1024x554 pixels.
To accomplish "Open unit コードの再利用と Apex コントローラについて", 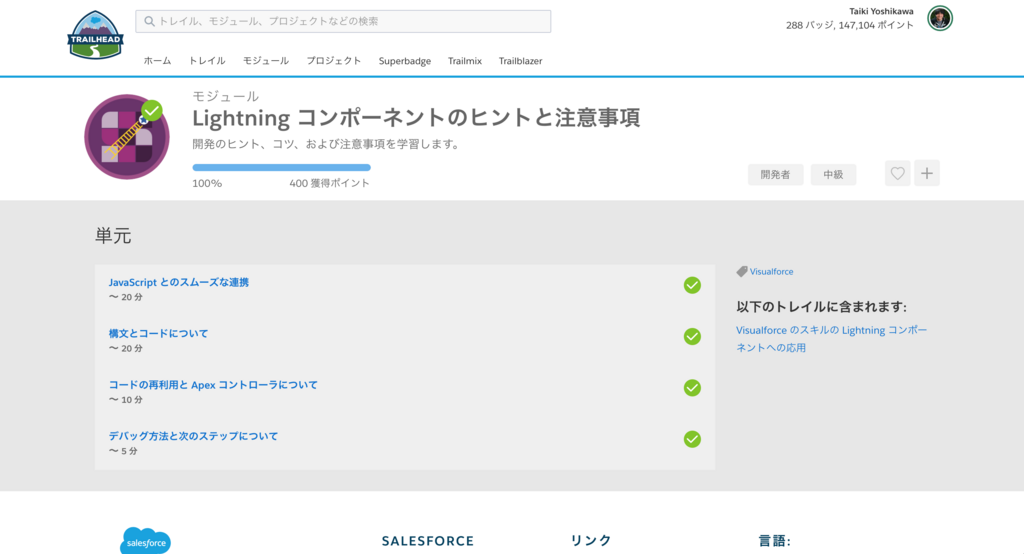I will (213, 385).
